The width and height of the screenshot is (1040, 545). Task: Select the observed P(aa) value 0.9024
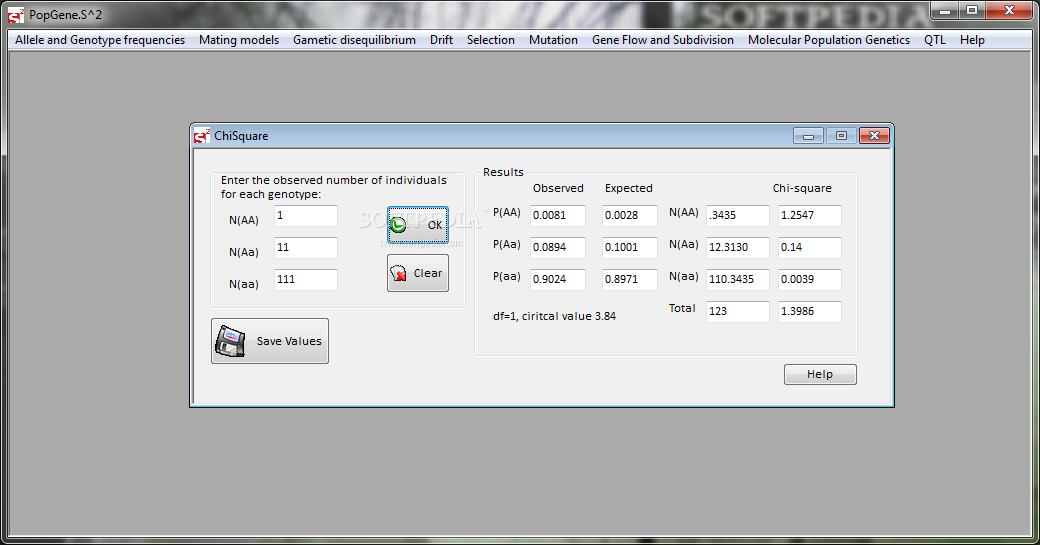click(558, 279)
